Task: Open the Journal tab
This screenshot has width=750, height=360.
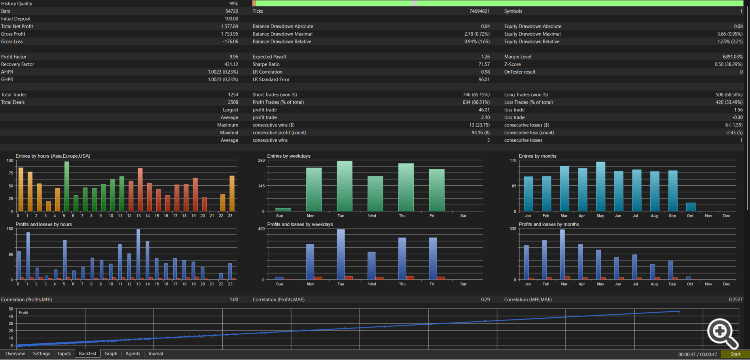Action: [156, 354]
